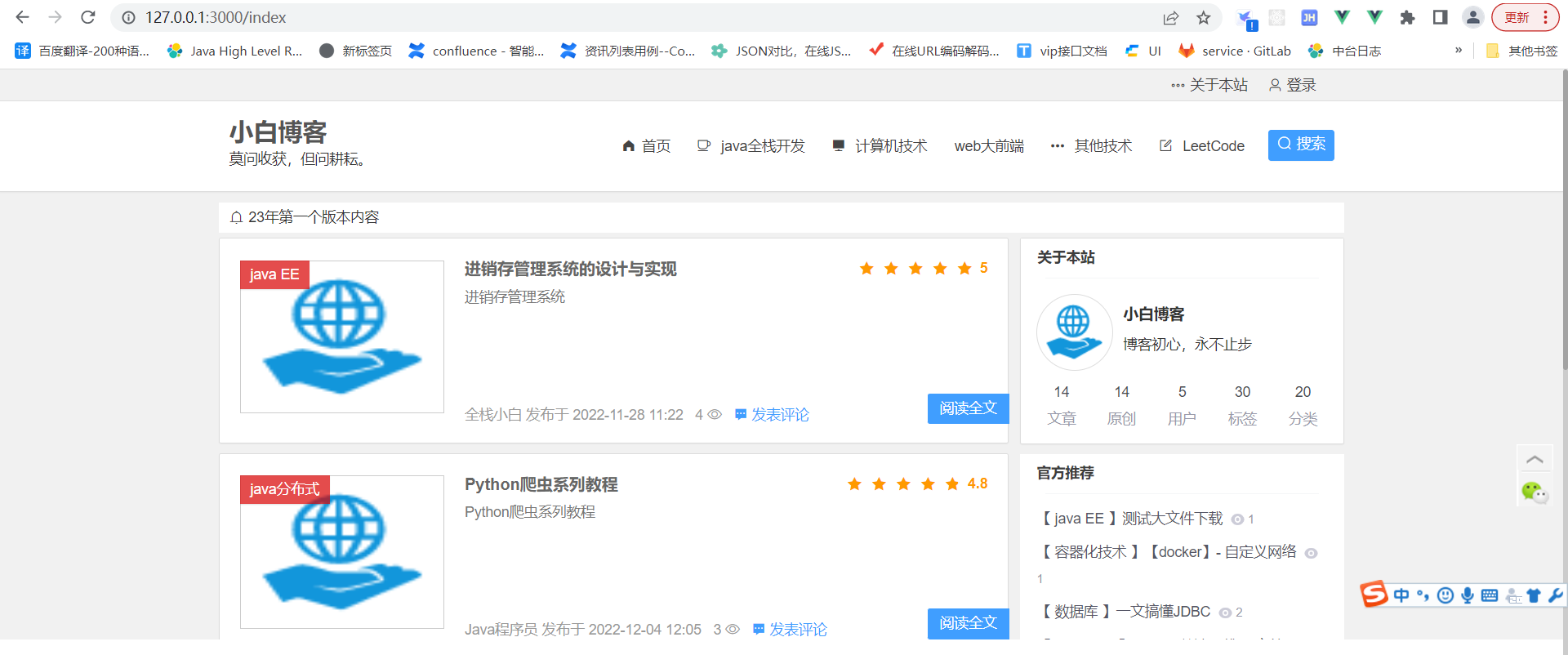This screenshot has height=655, width=1568.
Task: Open article 进销存管理系统的设计与实现
Action: 571,269
